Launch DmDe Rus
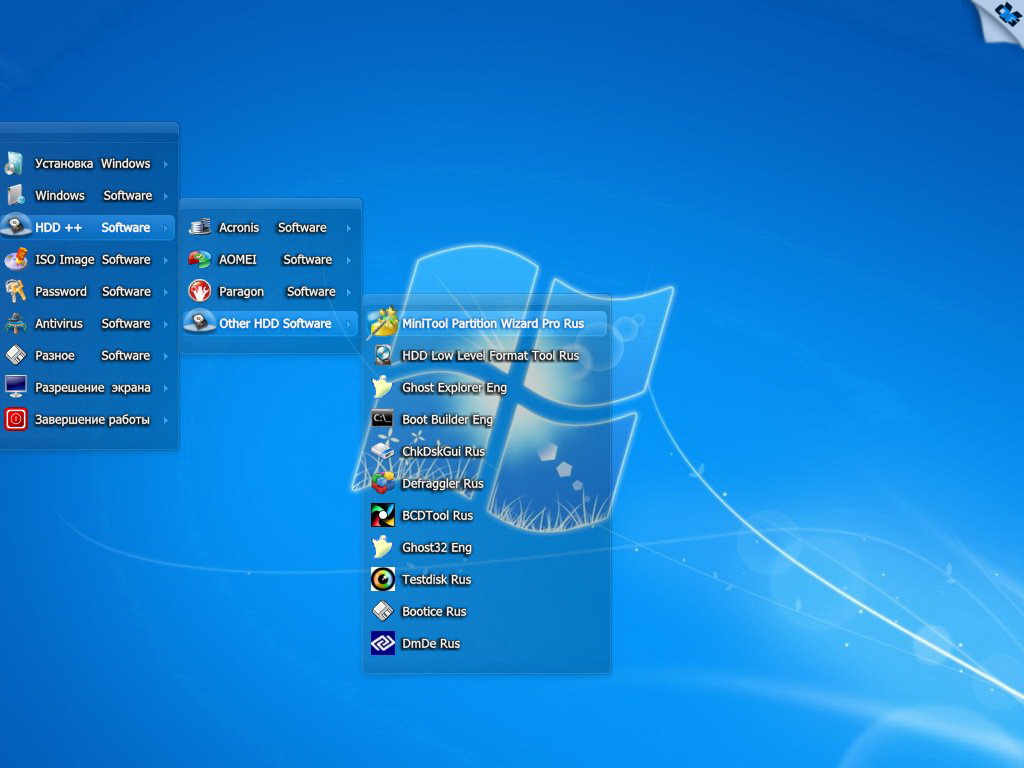Screen dimensions: 1024x768 point(487,643)
